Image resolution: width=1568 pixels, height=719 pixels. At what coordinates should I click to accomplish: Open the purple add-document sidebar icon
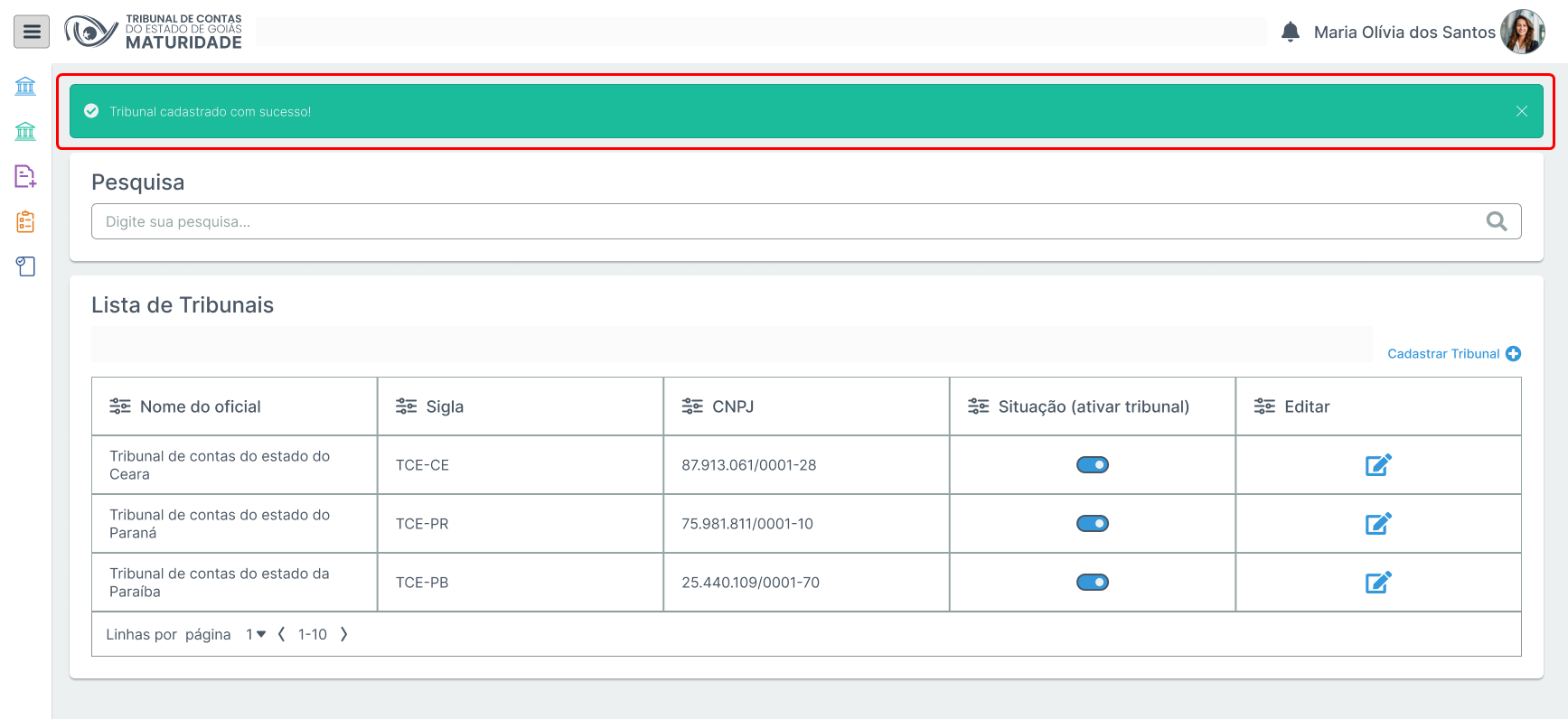coord(25,176)
